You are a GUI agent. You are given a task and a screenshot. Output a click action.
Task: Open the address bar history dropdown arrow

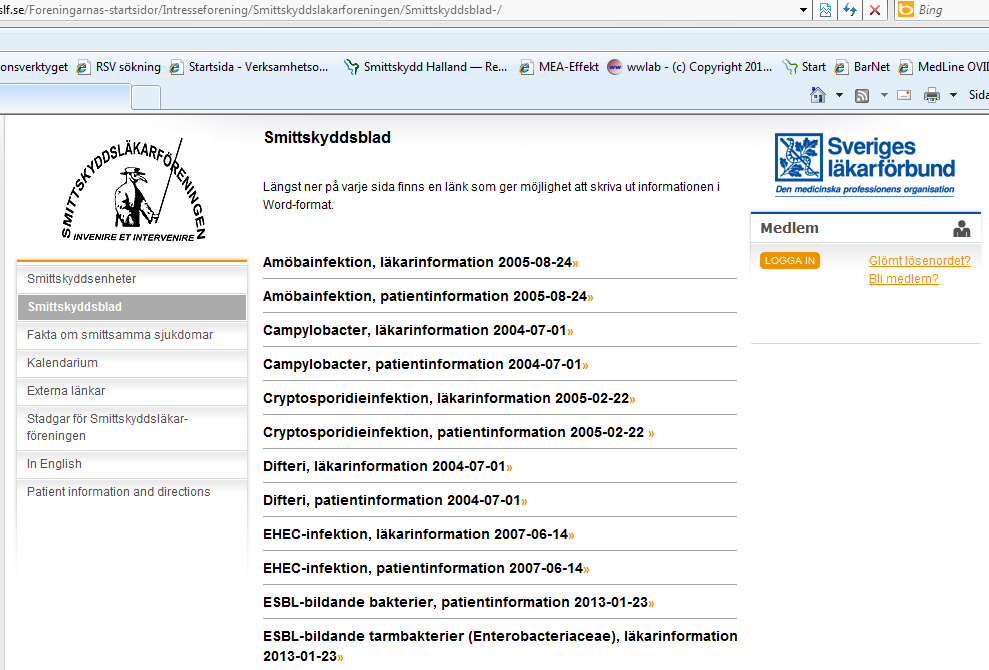803,10
